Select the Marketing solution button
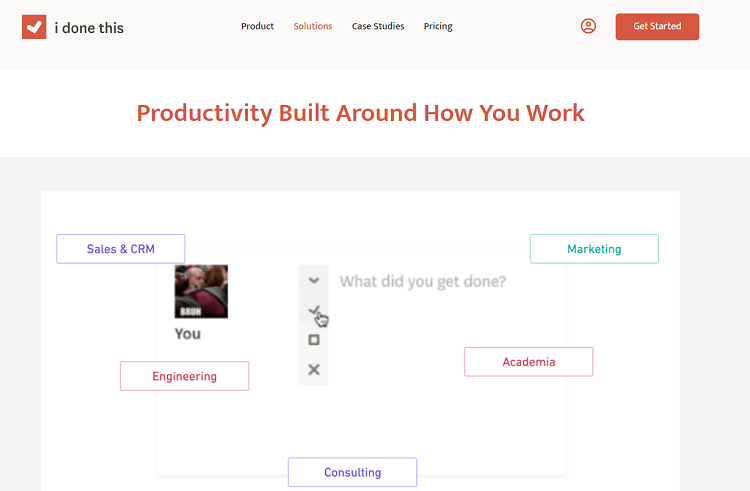 (594, 249)
